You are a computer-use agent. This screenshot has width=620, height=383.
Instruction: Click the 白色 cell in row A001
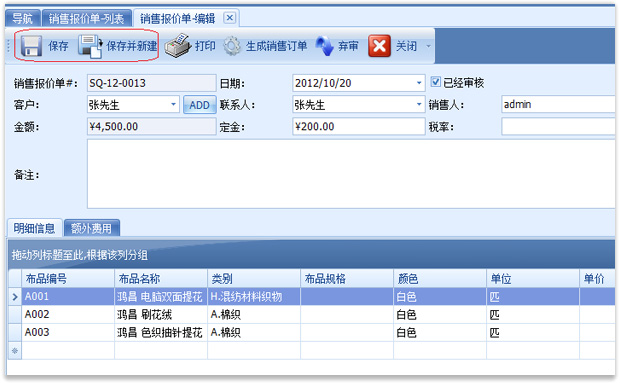pyautogui.click(x=440, y=296)
